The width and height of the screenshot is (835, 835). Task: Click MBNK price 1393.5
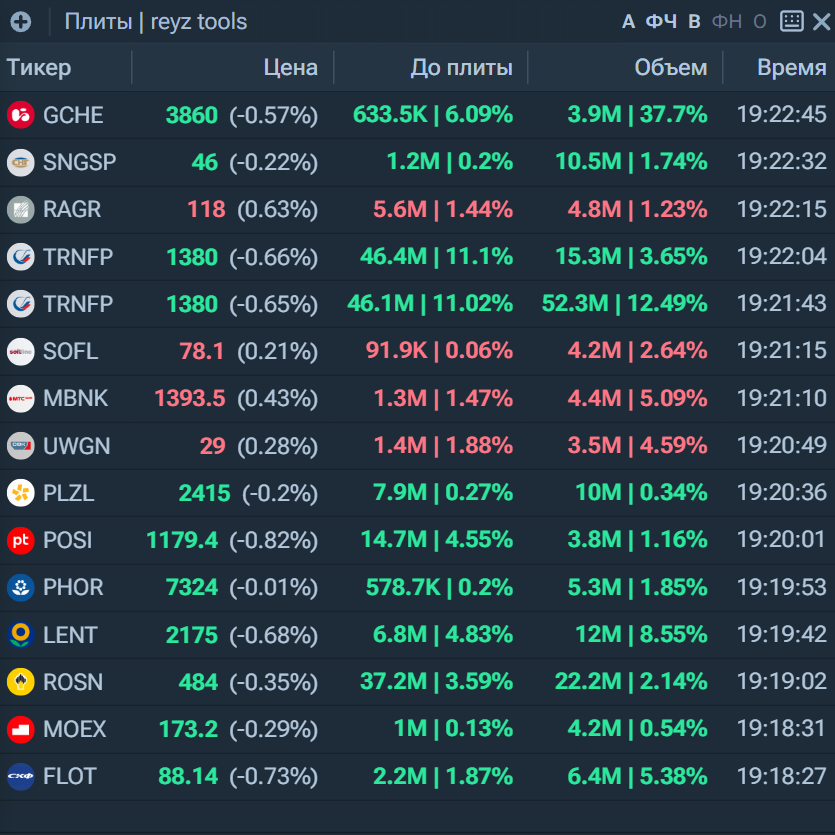(190, 398)
